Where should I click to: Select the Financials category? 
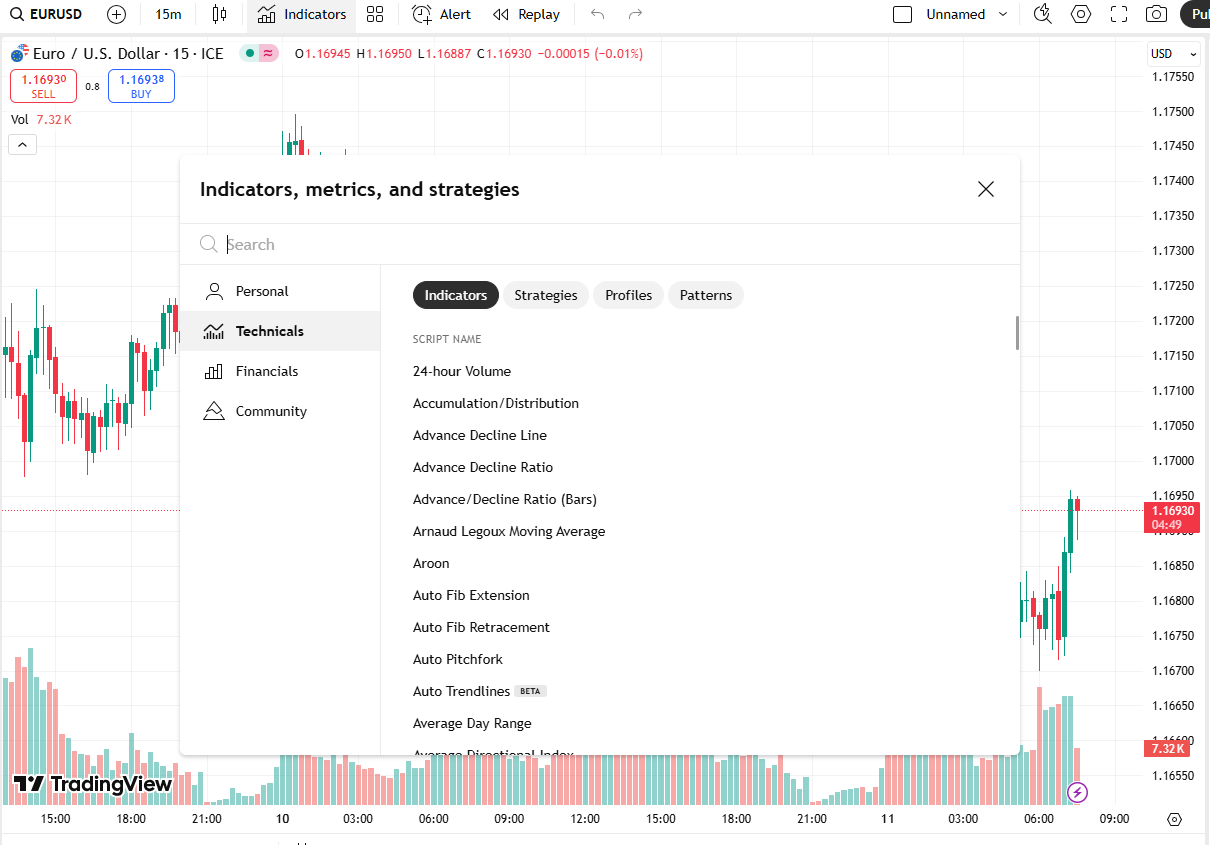(x=280, y=371)
